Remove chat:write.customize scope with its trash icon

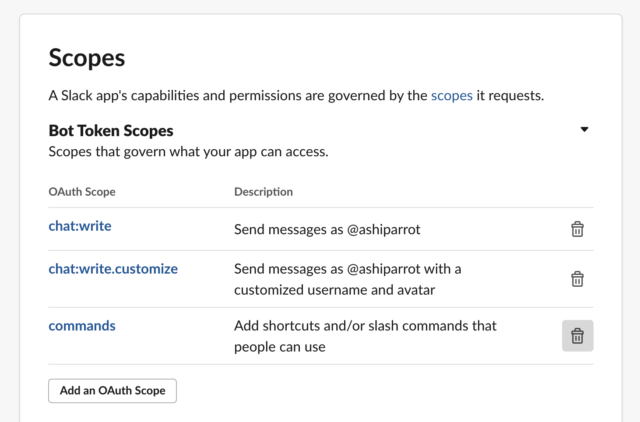[577, 279]
